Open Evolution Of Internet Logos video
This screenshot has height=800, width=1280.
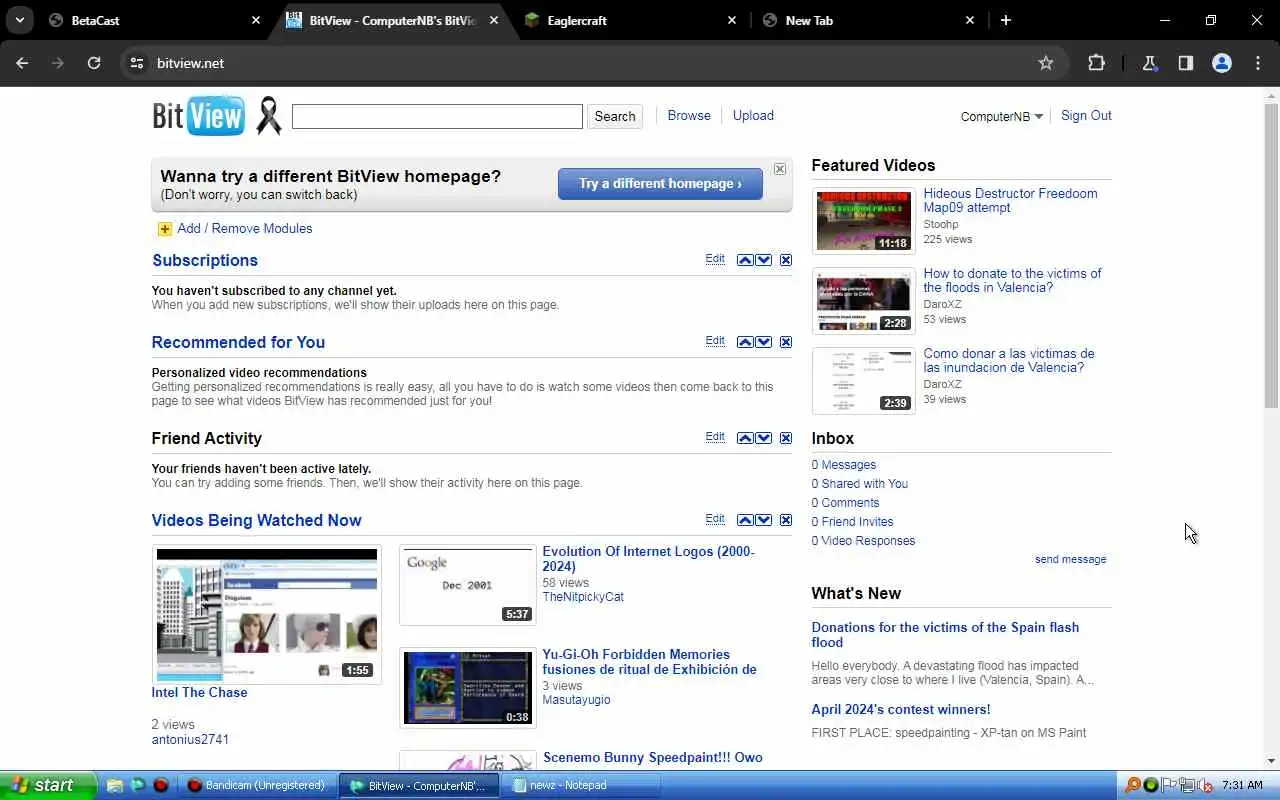648,559
